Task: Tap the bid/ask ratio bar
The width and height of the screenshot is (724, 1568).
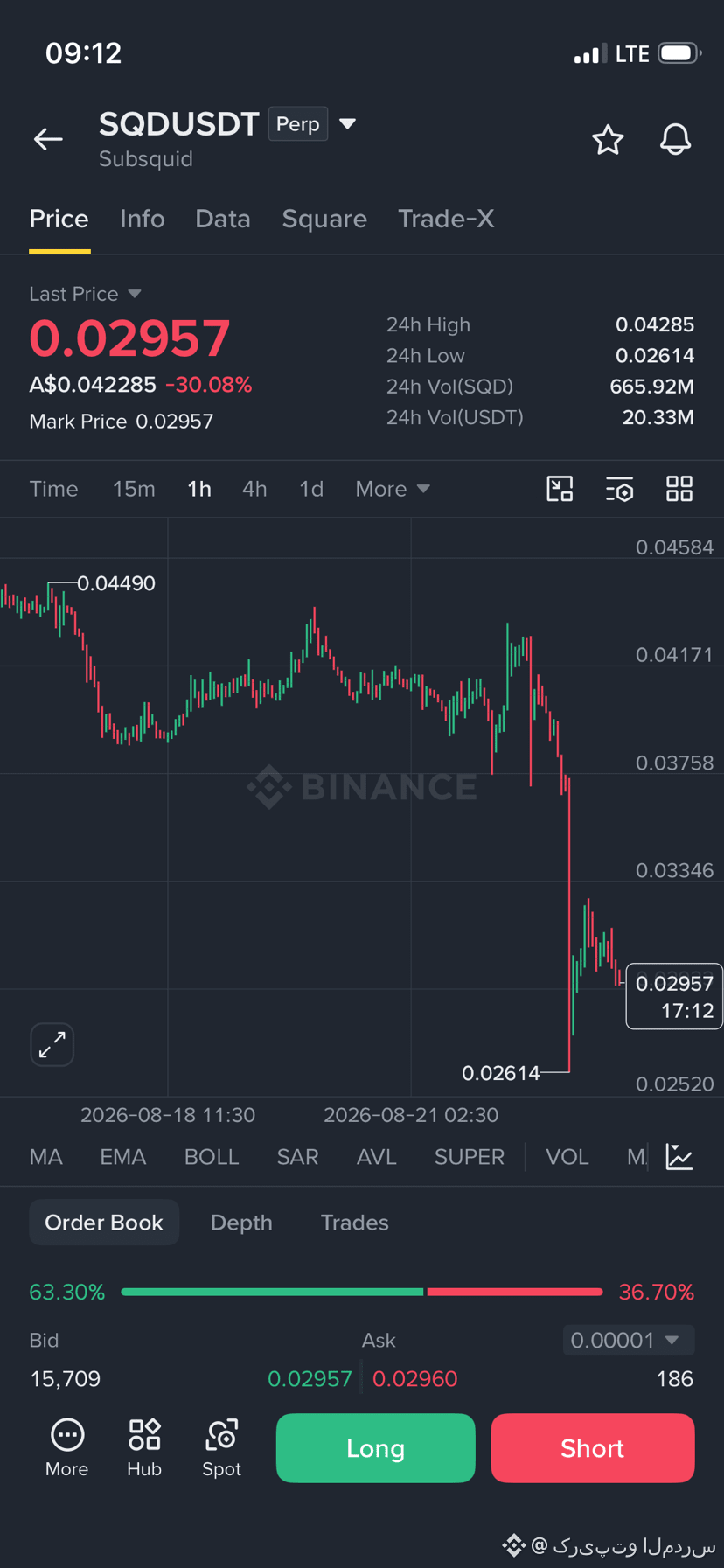Action: click(362, 1292)
